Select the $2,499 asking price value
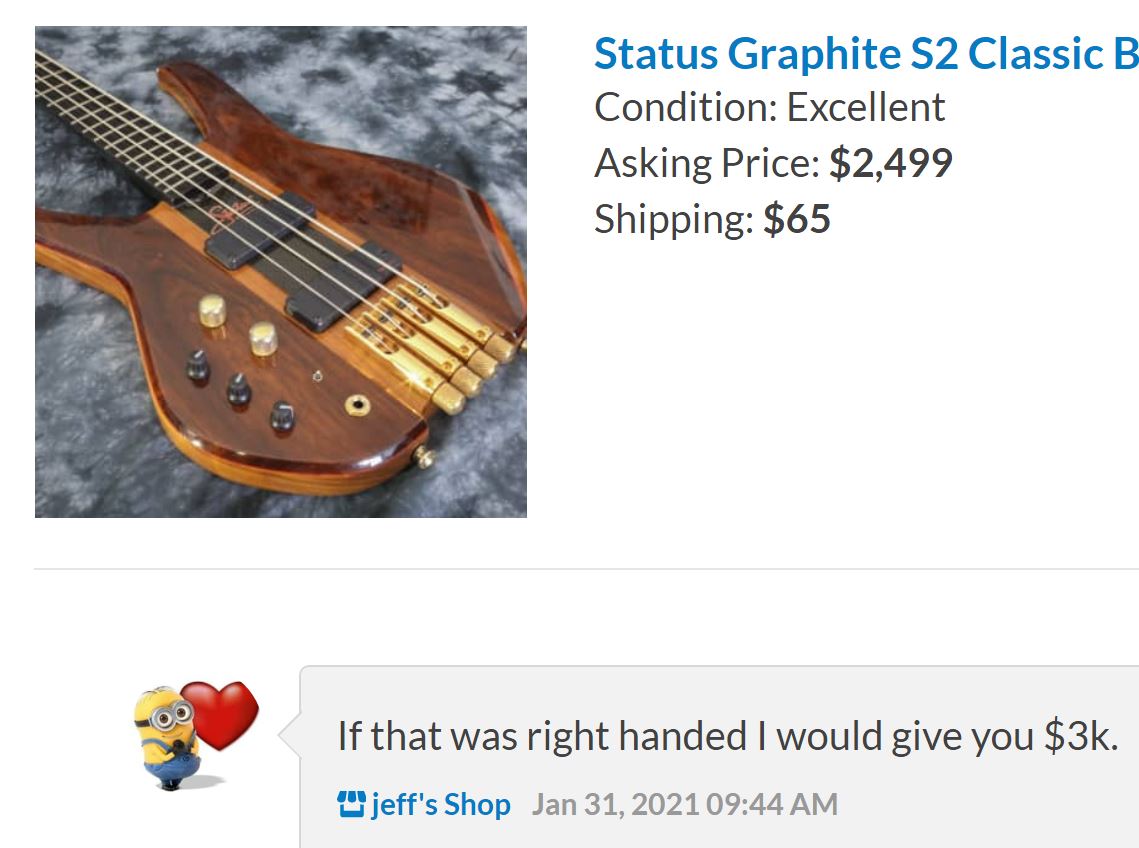The width and height of the screenshot is (1139, 848). click(891, 163)
